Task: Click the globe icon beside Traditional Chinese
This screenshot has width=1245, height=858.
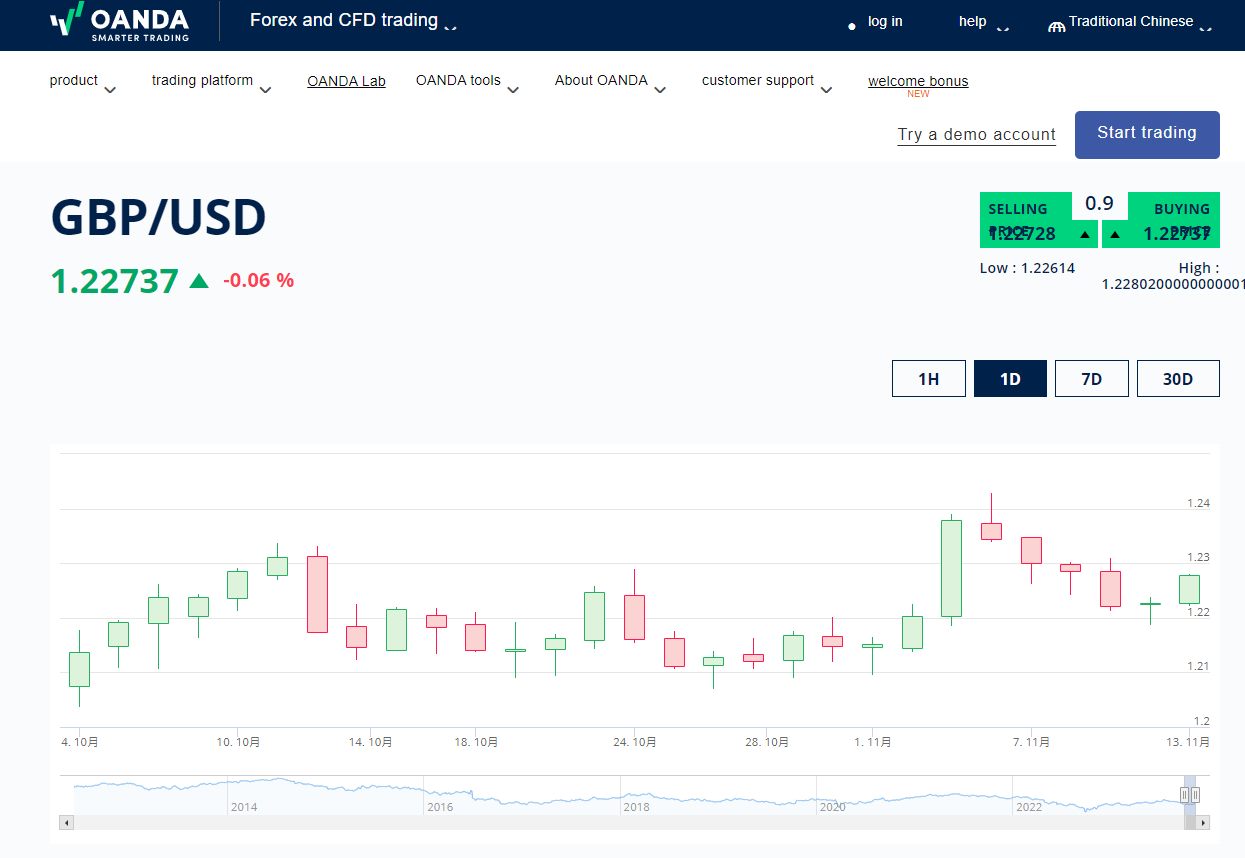Action: click(x=1055, y=21)
